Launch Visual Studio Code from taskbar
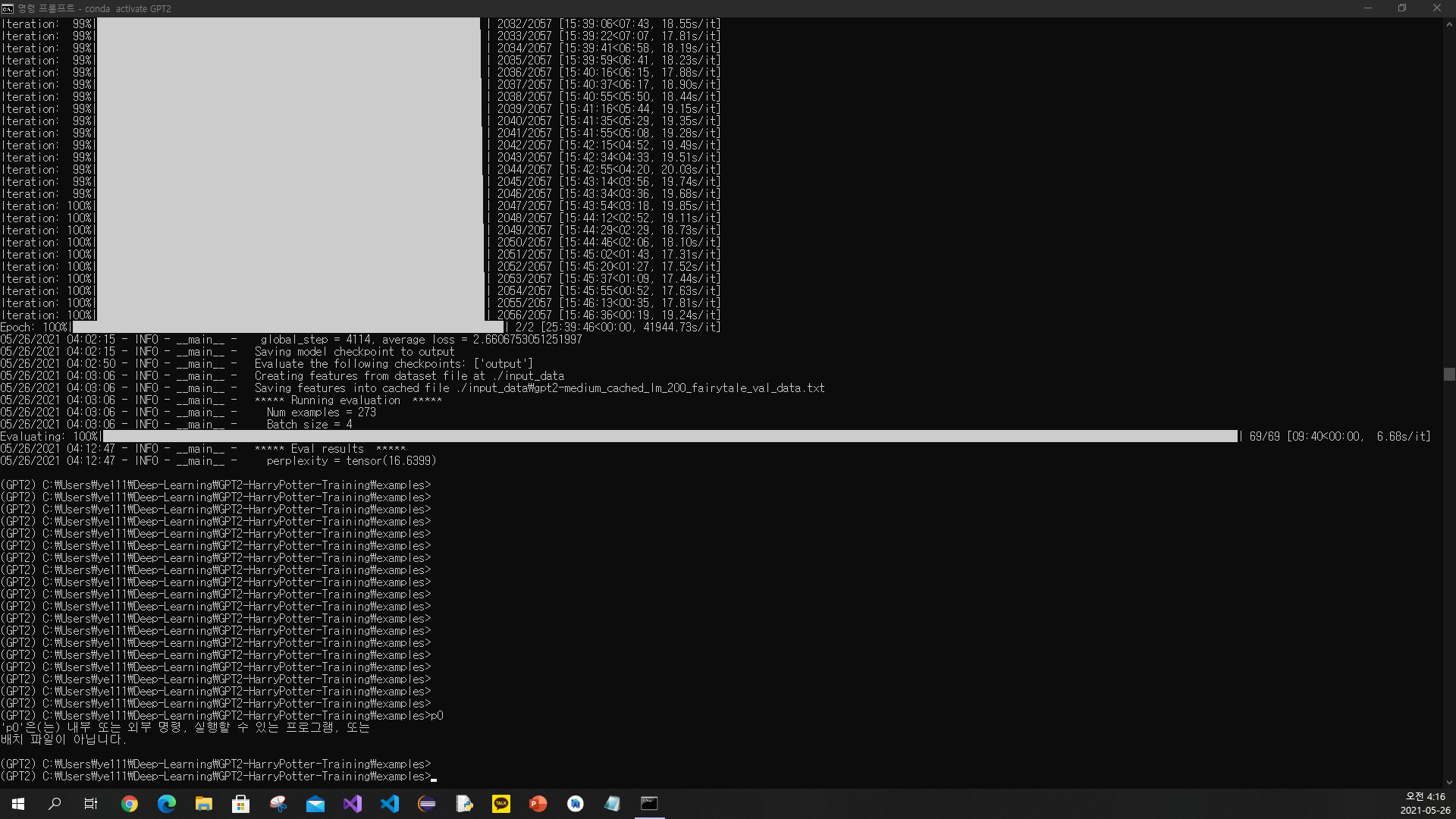 pos(390,804)
